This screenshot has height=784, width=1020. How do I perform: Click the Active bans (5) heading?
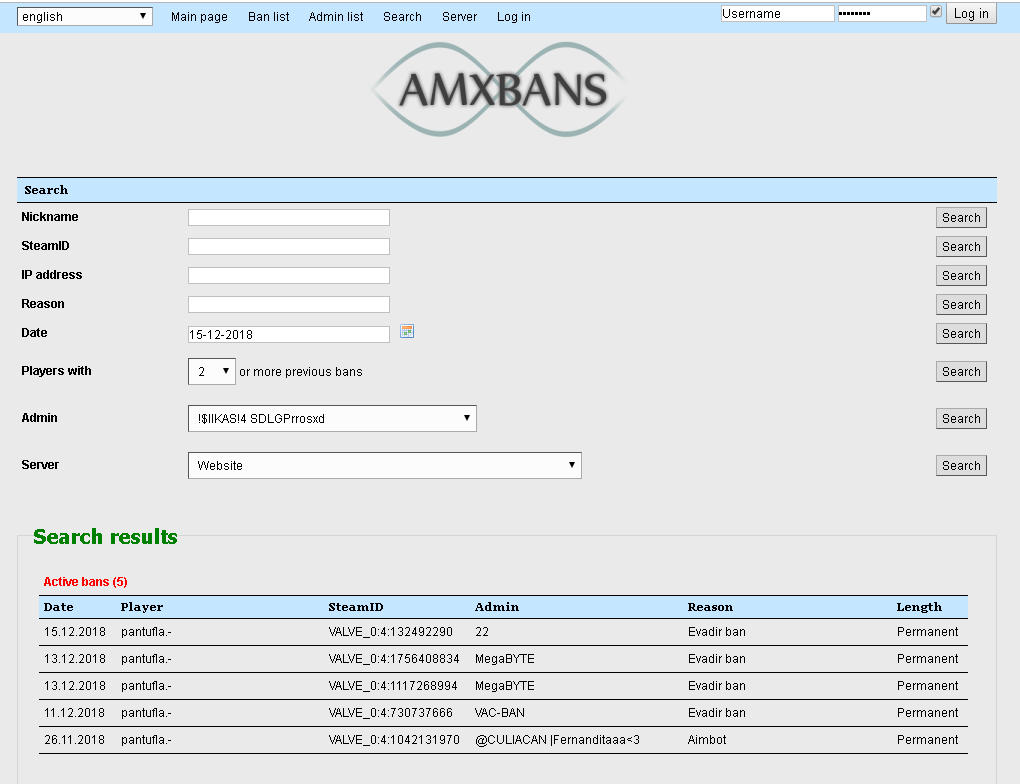point(85,582)
